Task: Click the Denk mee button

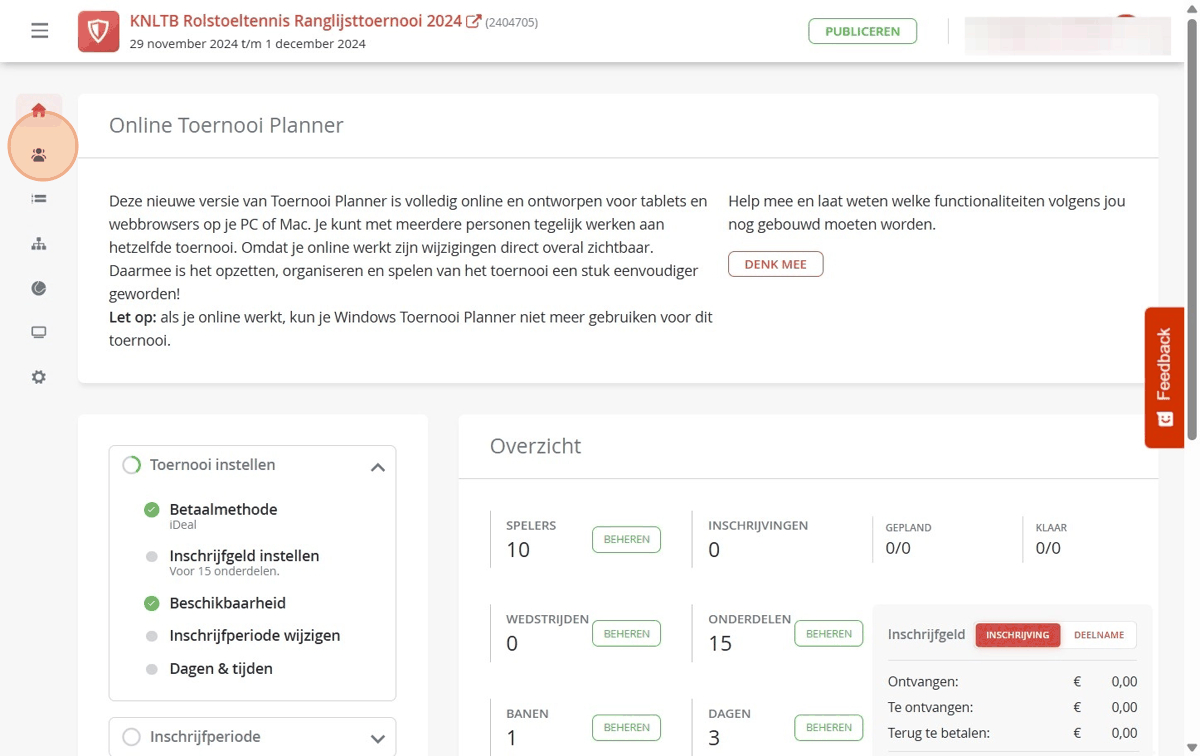Action: coord(776,264)
